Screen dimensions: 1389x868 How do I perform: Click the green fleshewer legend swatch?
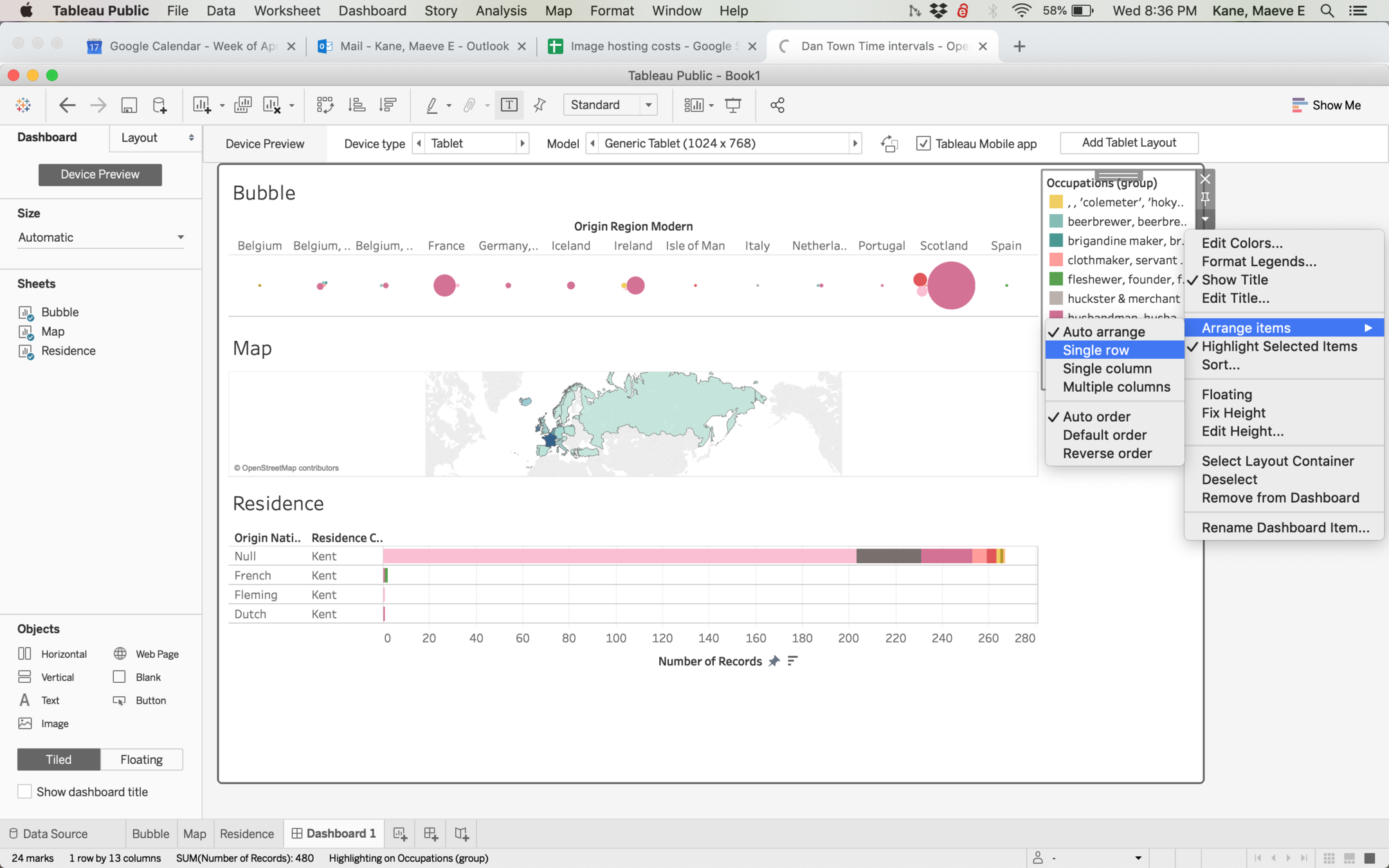pos(1055,279)
